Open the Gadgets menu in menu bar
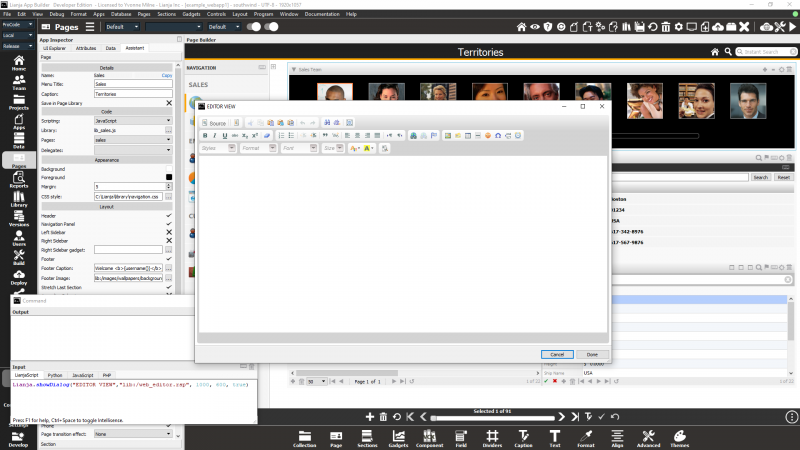Image resolution: width=800 pixels, height=450 pixels. point(191,14)
